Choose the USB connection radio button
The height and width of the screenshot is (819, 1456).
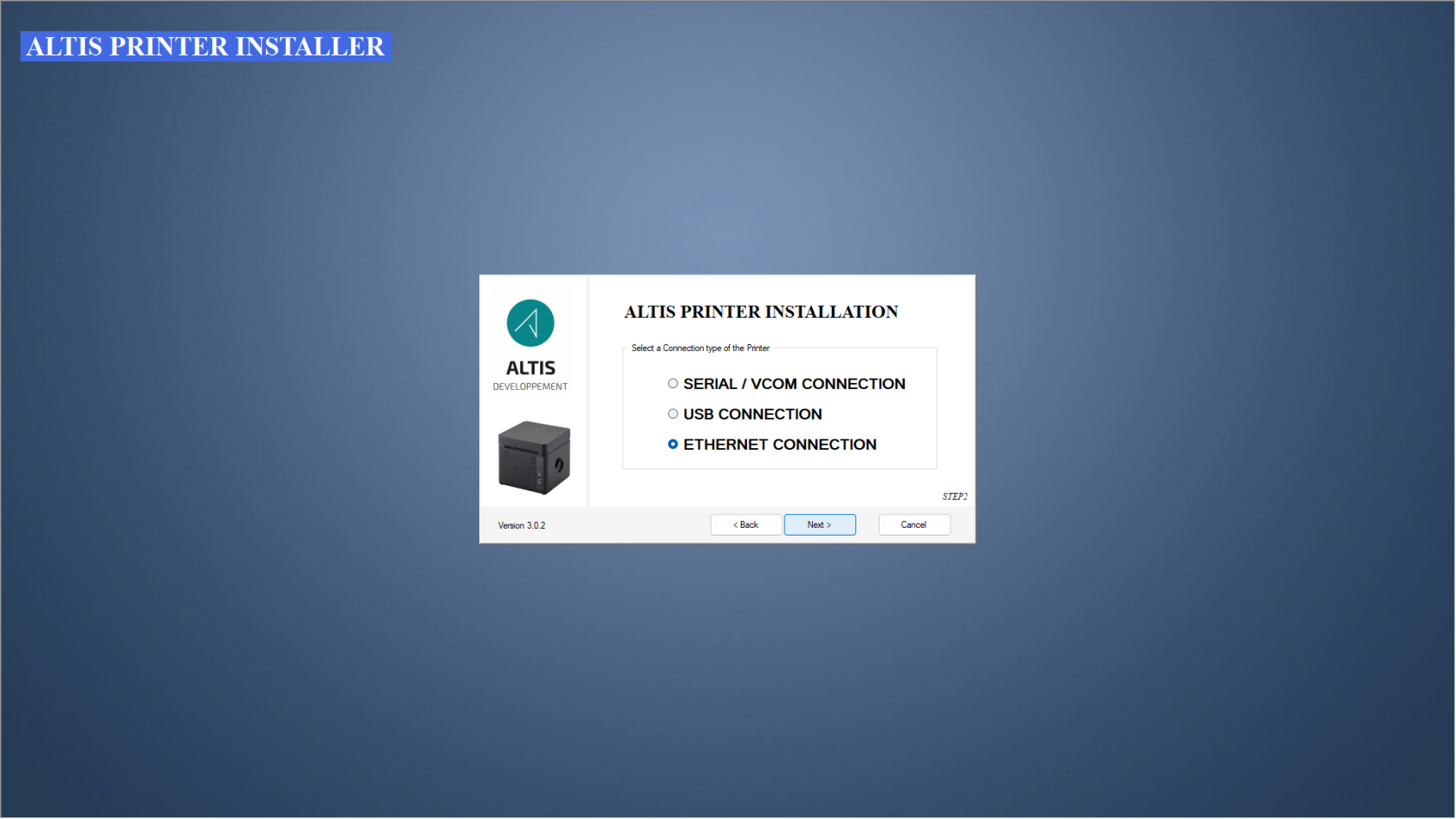coord(673,414)
